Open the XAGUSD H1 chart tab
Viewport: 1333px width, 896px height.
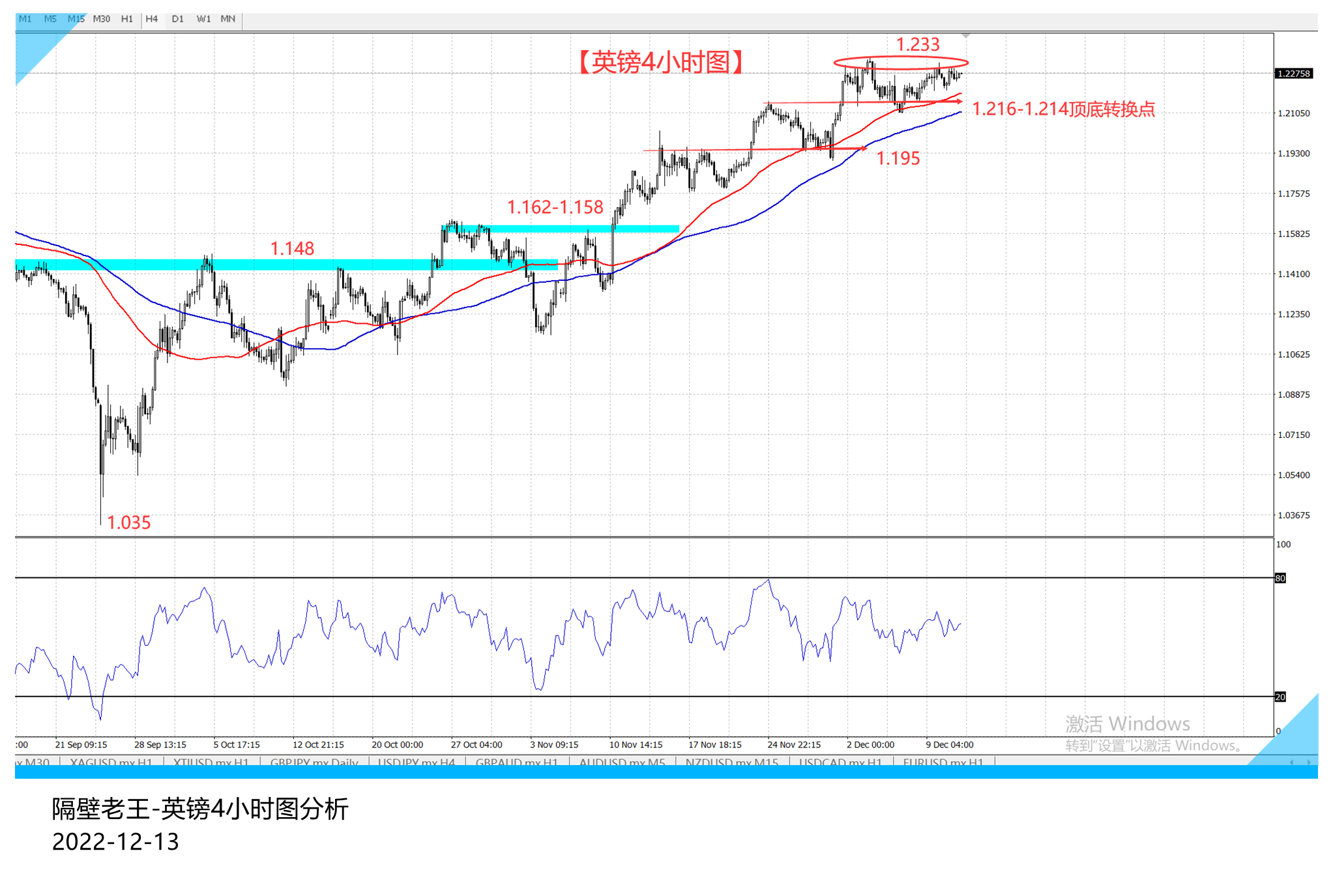tap(111, 761)
